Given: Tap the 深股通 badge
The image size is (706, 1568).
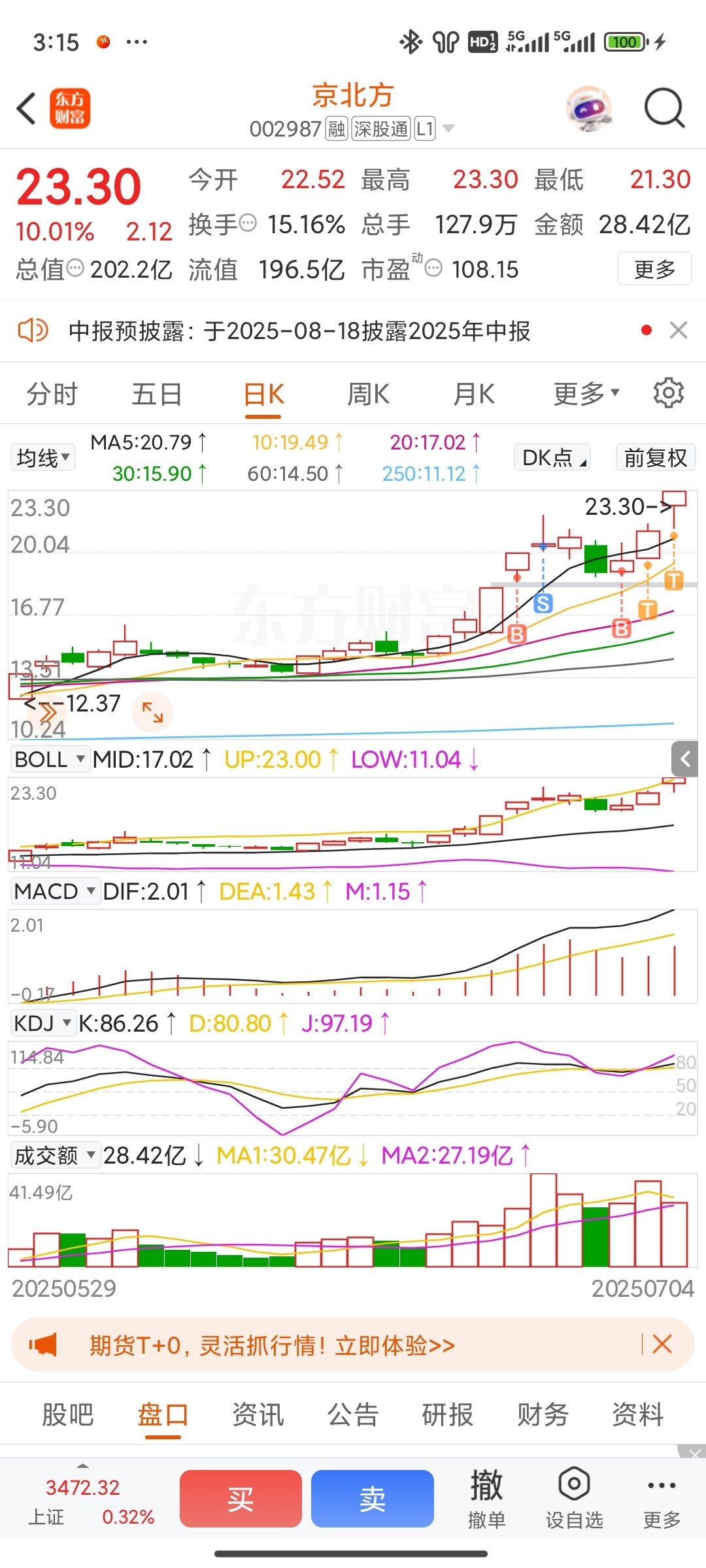Looking at the screenshot, I should coord(381,129).
